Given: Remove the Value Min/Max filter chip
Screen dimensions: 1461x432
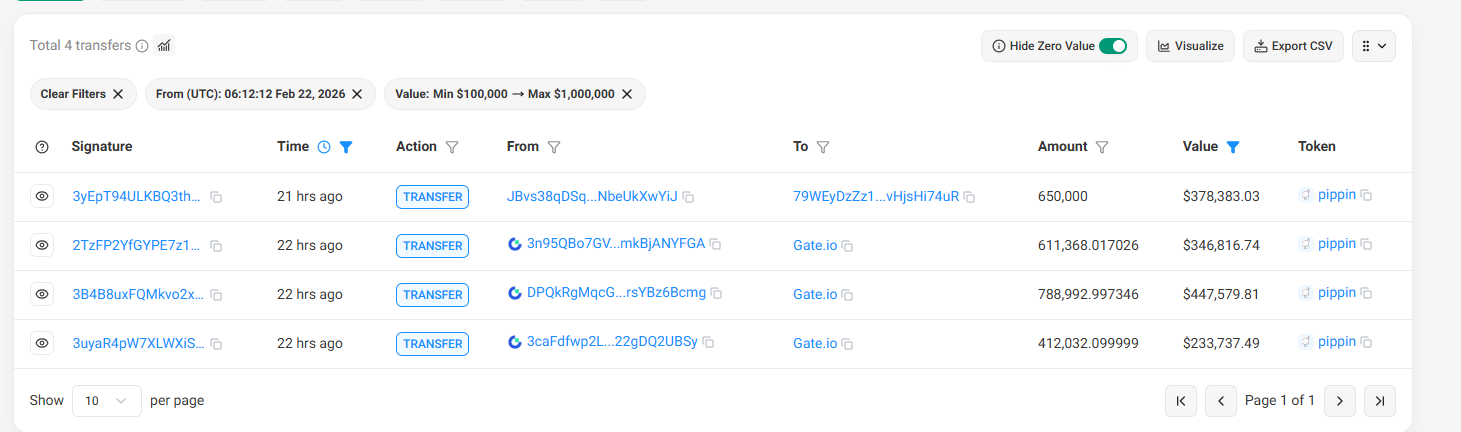Looking at the screenshot, I should coord(627,94).
